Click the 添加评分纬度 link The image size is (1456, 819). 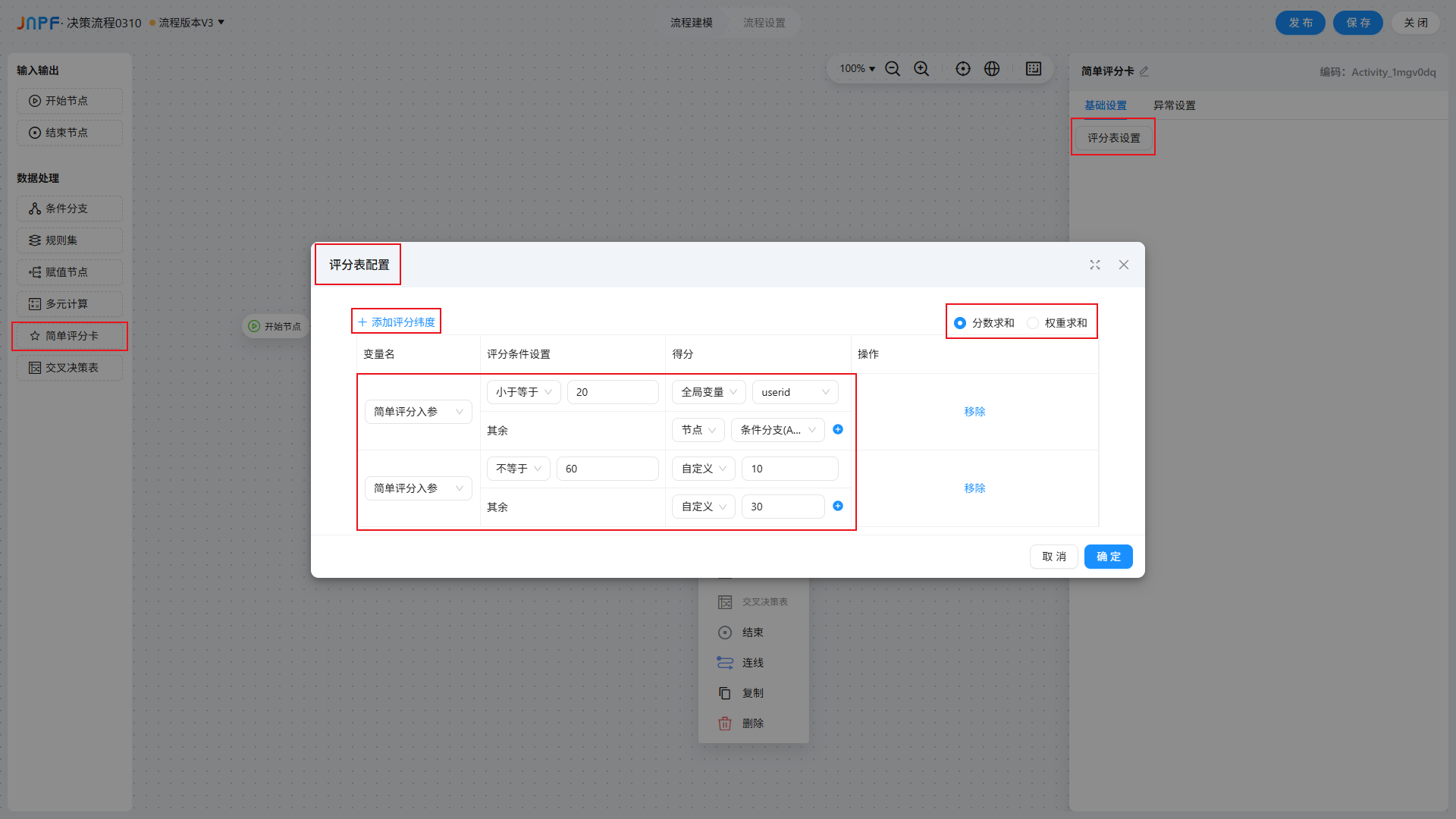coord(397,322)
